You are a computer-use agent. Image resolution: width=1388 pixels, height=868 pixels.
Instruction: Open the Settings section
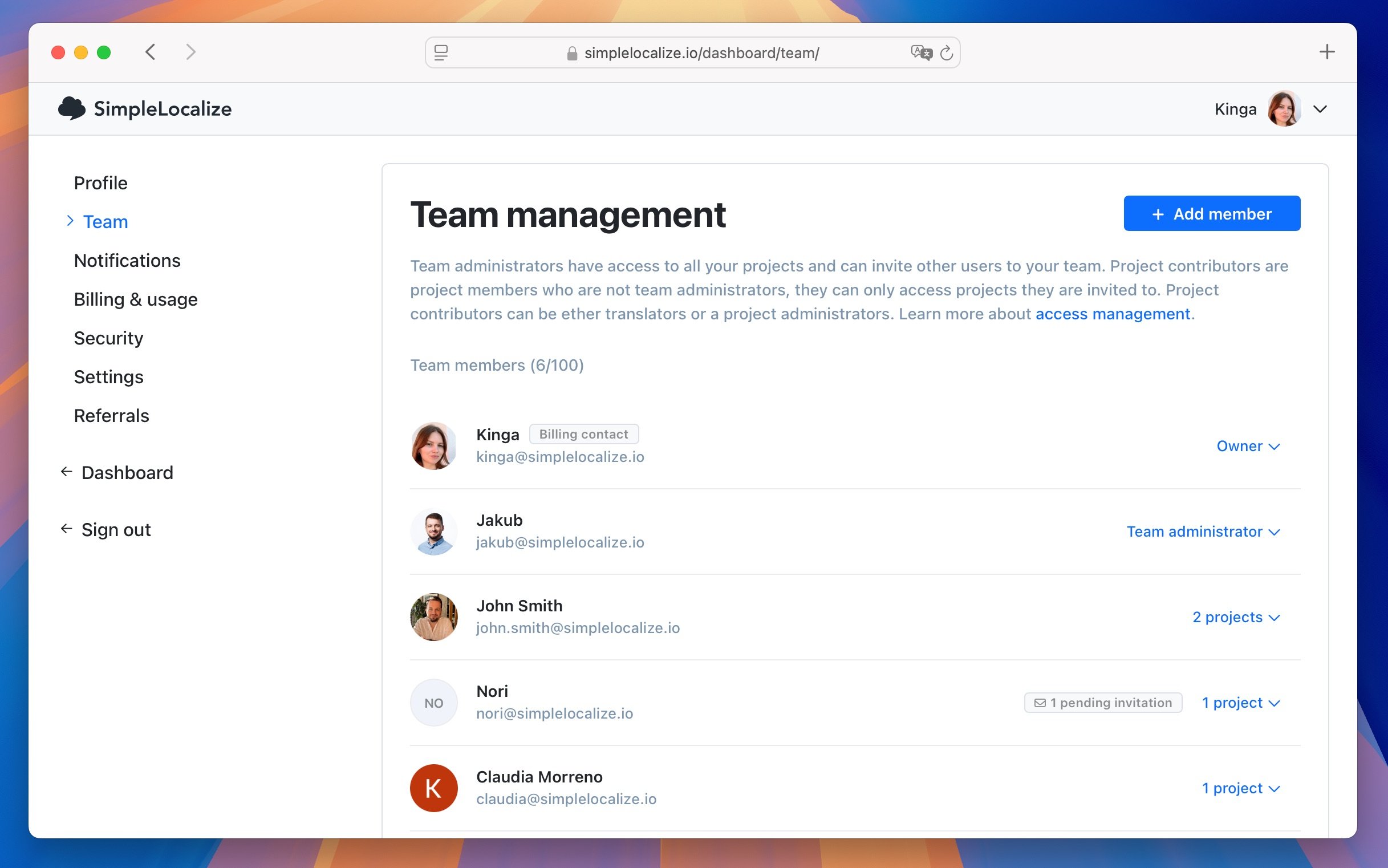[x=108, y=376]
